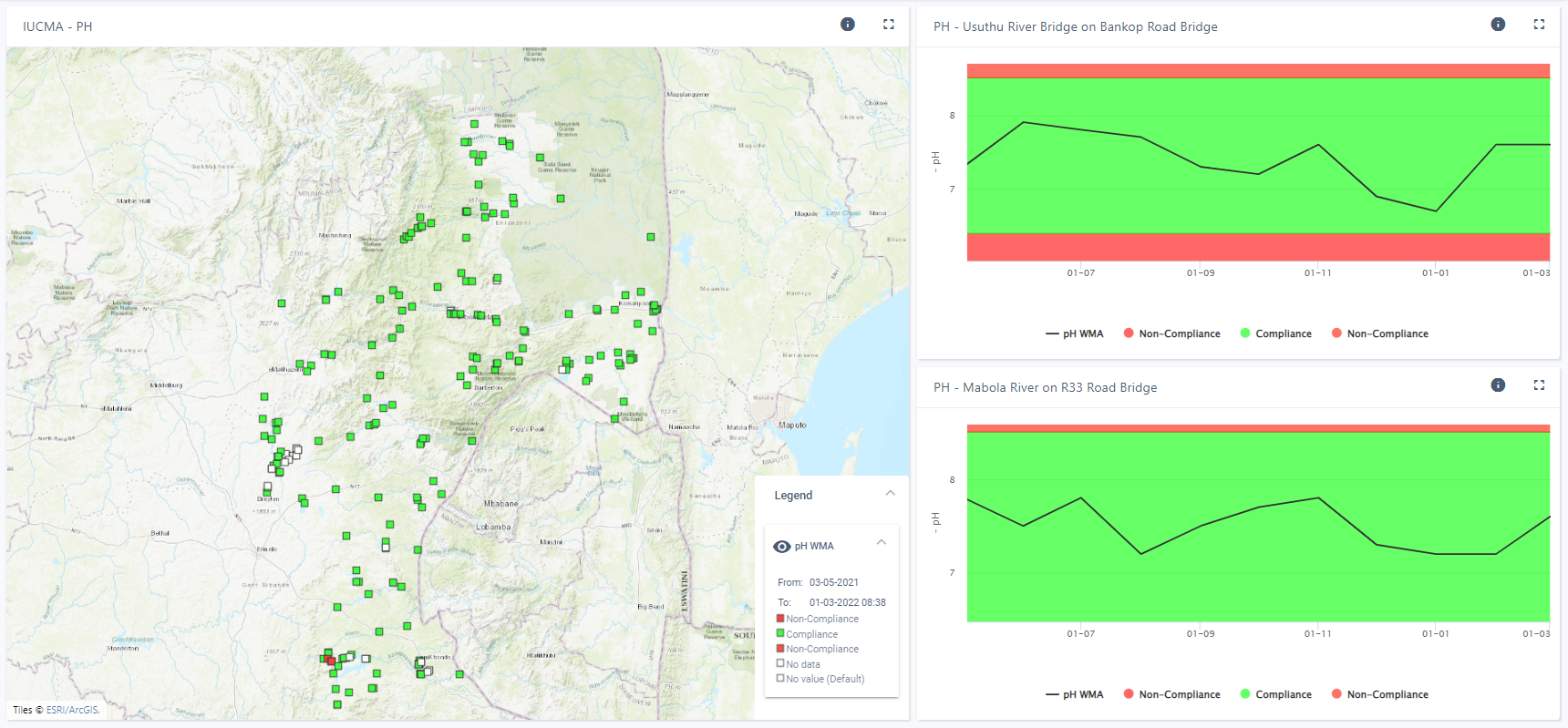Toggle first Non-Compliance series in Usuthu legend
This screenshot has height=728, width=1568.
[1172, 333]
